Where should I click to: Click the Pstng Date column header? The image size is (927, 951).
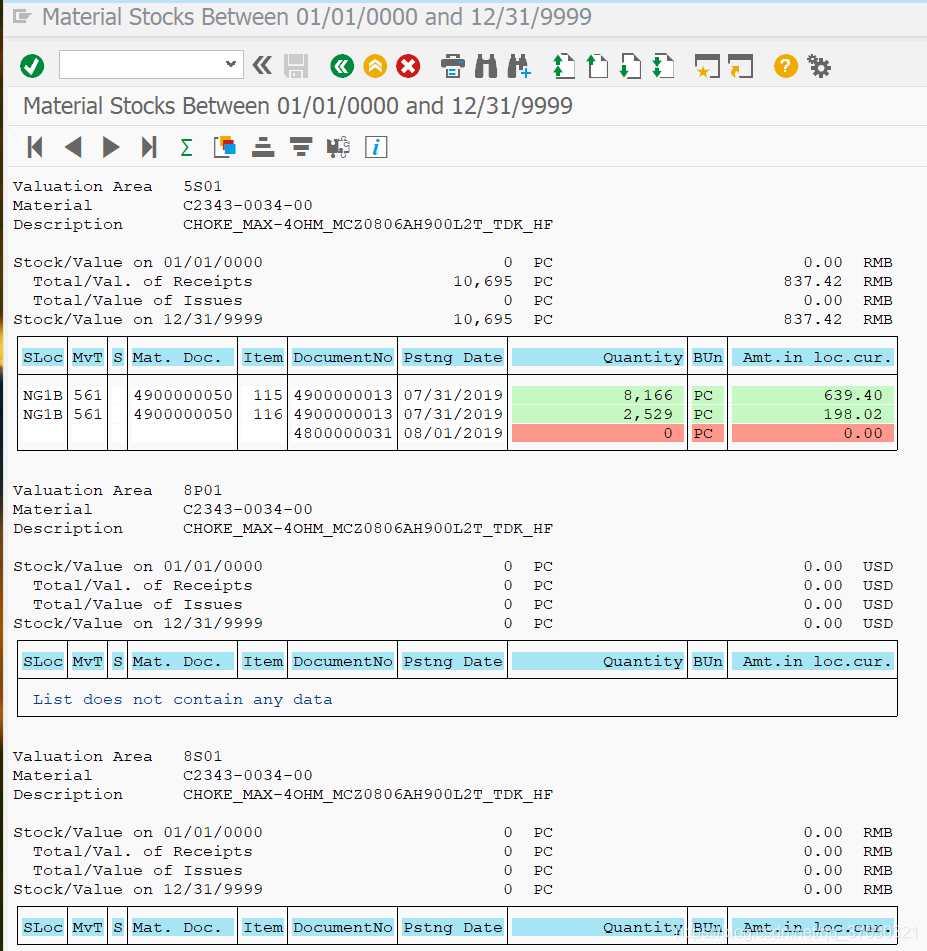click(452, 355)
